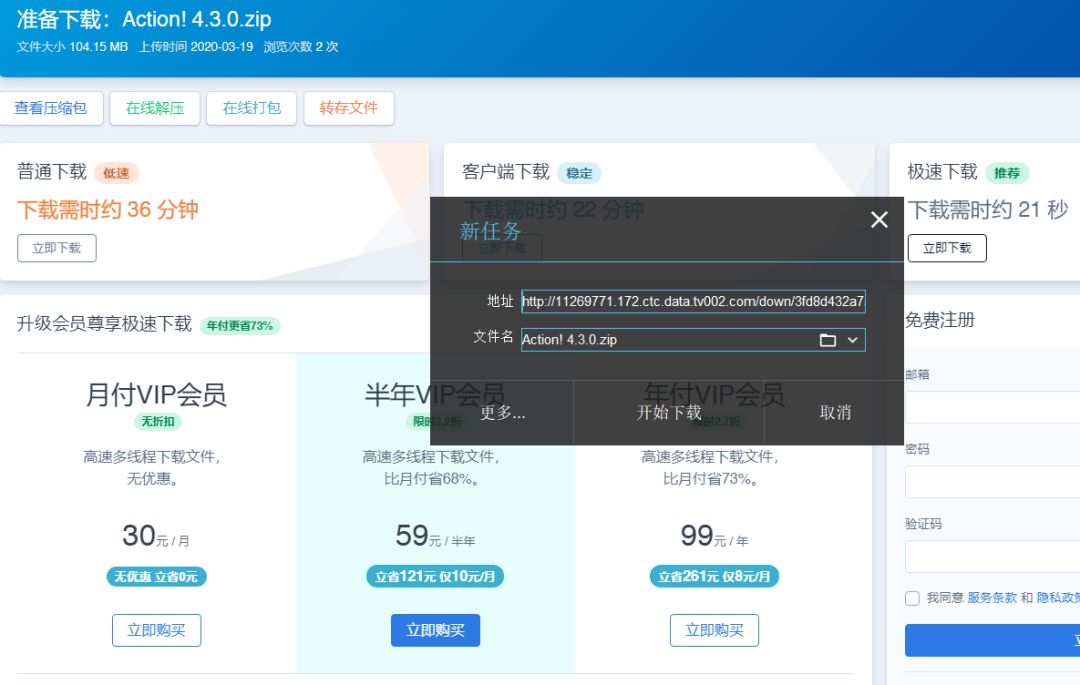Select 转存文件 option
The height and width of the screenshot is (685, 1080).
coord(349,108)
